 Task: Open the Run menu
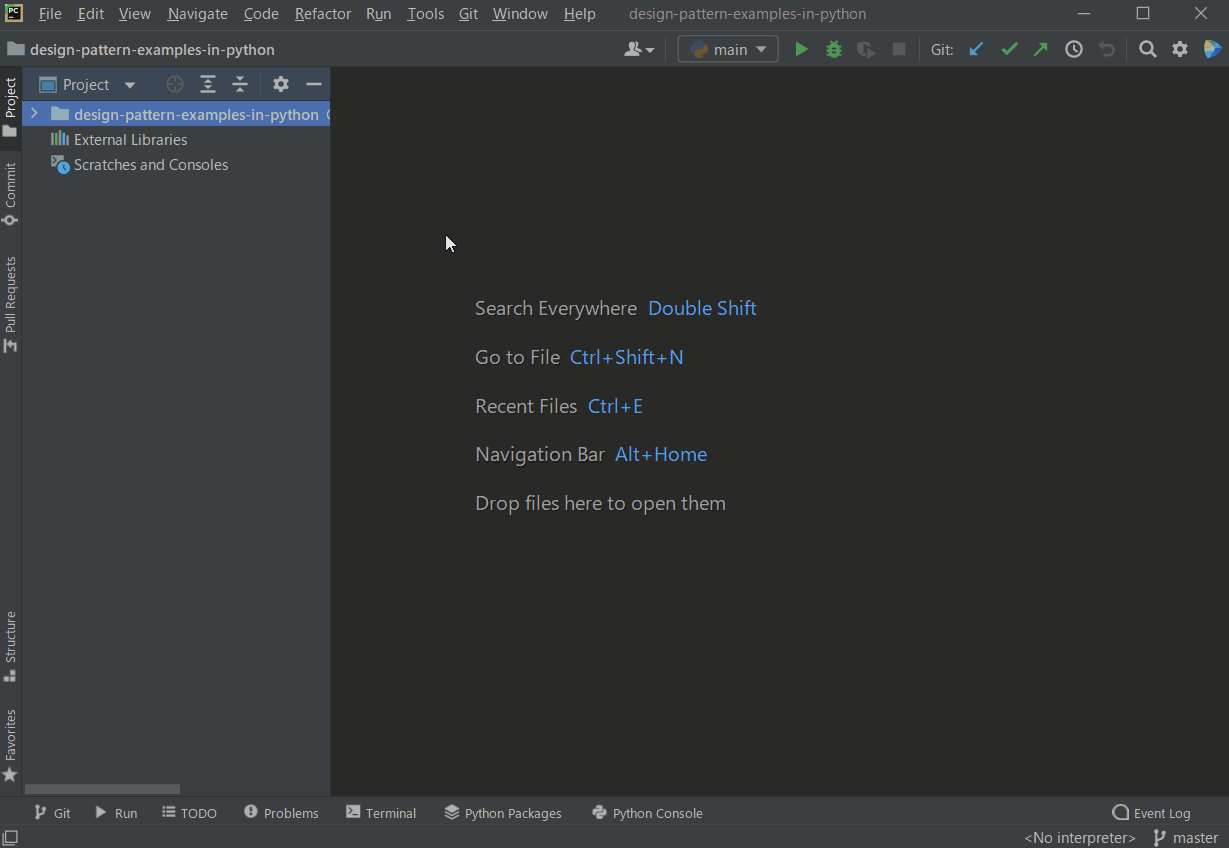[378, 14]
